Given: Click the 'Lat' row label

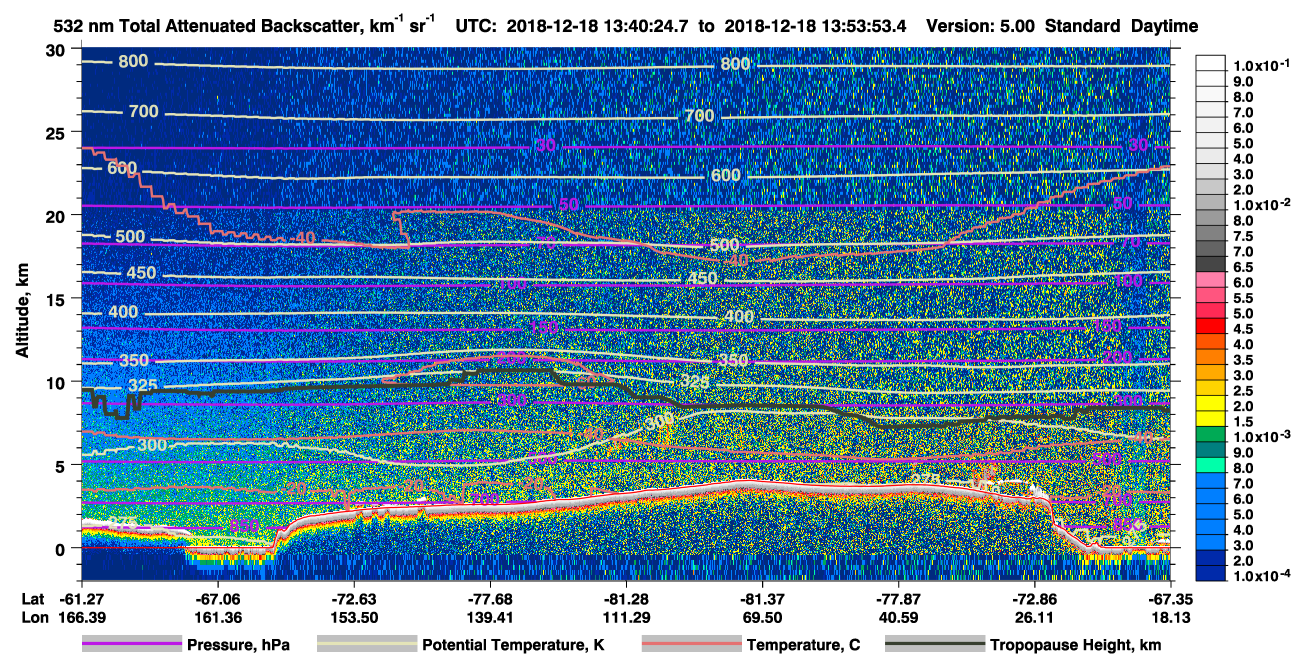Looking at the screenshot, I should click(x=33, y=599).
